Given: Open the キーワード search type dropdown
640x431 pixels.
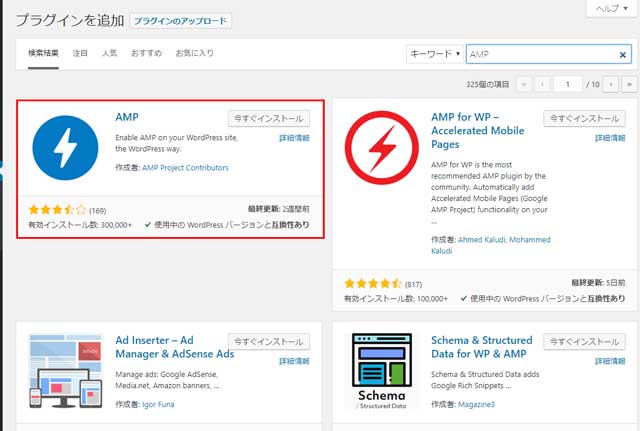Looking at the screenshot, I should 435,54.
